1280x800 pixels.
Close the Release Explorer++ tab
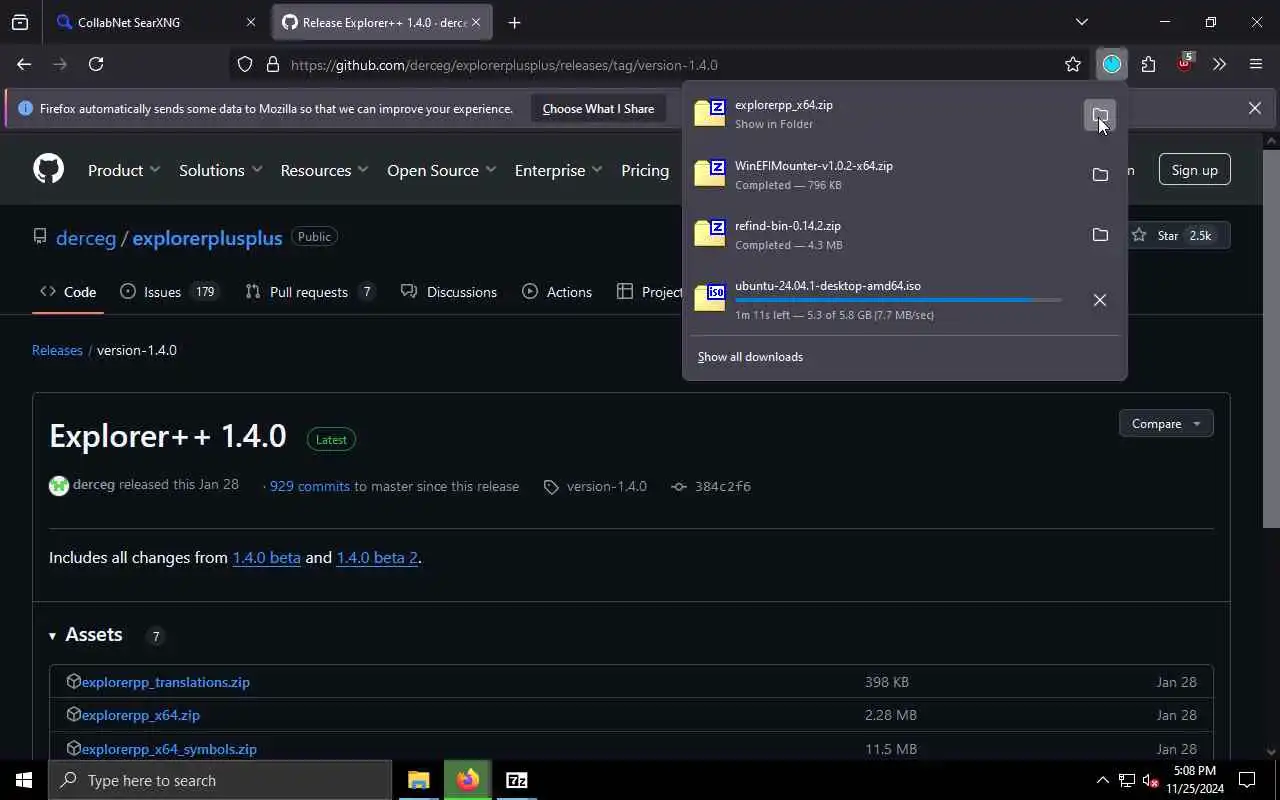click(476, 22)
